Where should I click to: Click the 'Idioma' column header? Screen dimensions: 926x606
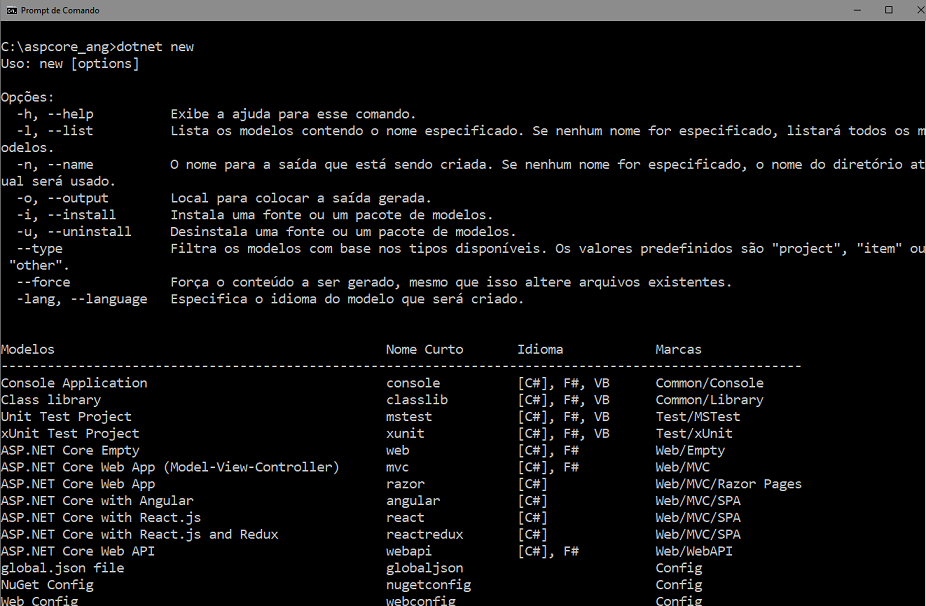pos(540,350)
